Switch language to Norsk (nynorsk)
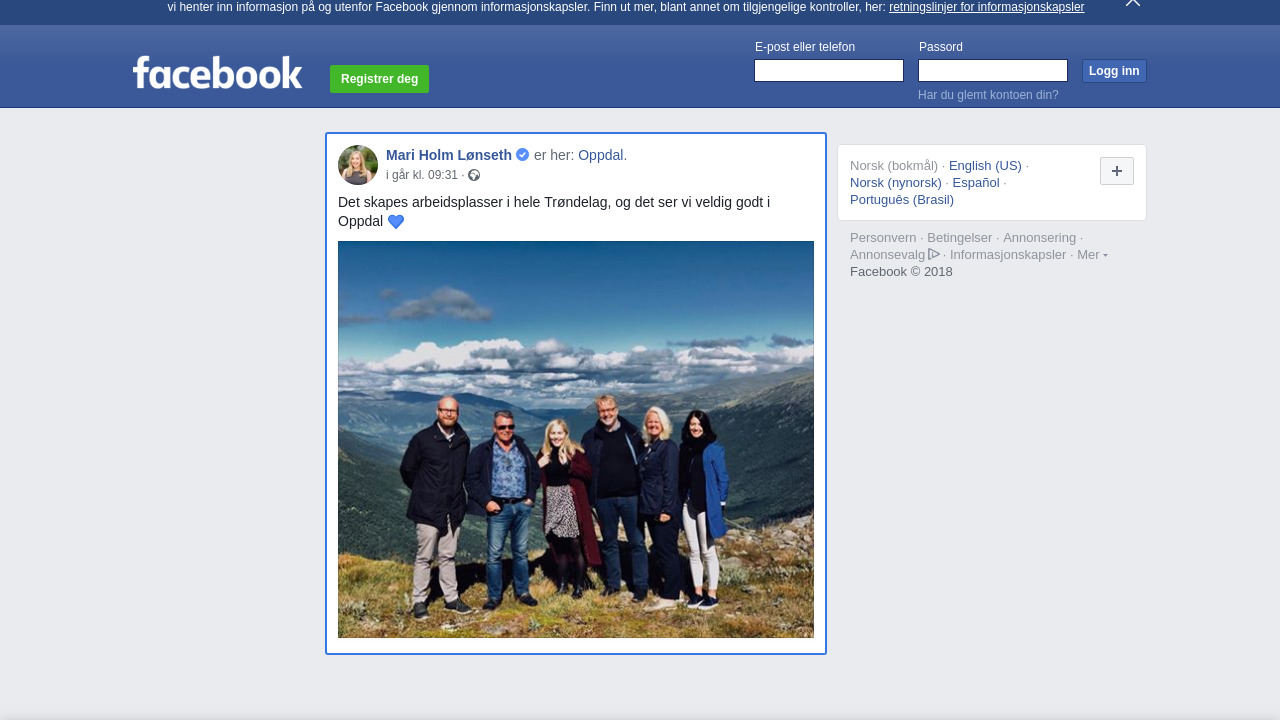Image resolution: width=1280 pixels, height=720 pixels. click(x=895, y=183)
